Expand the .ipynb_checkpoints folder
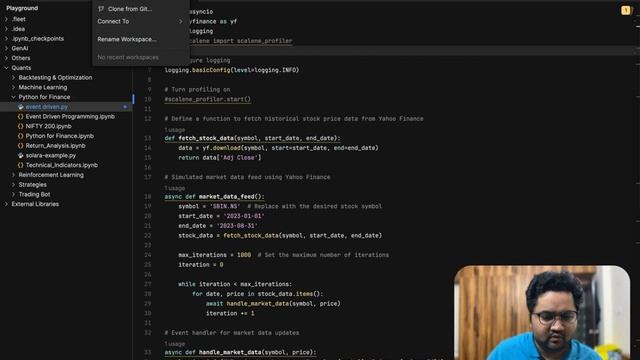 6,39
